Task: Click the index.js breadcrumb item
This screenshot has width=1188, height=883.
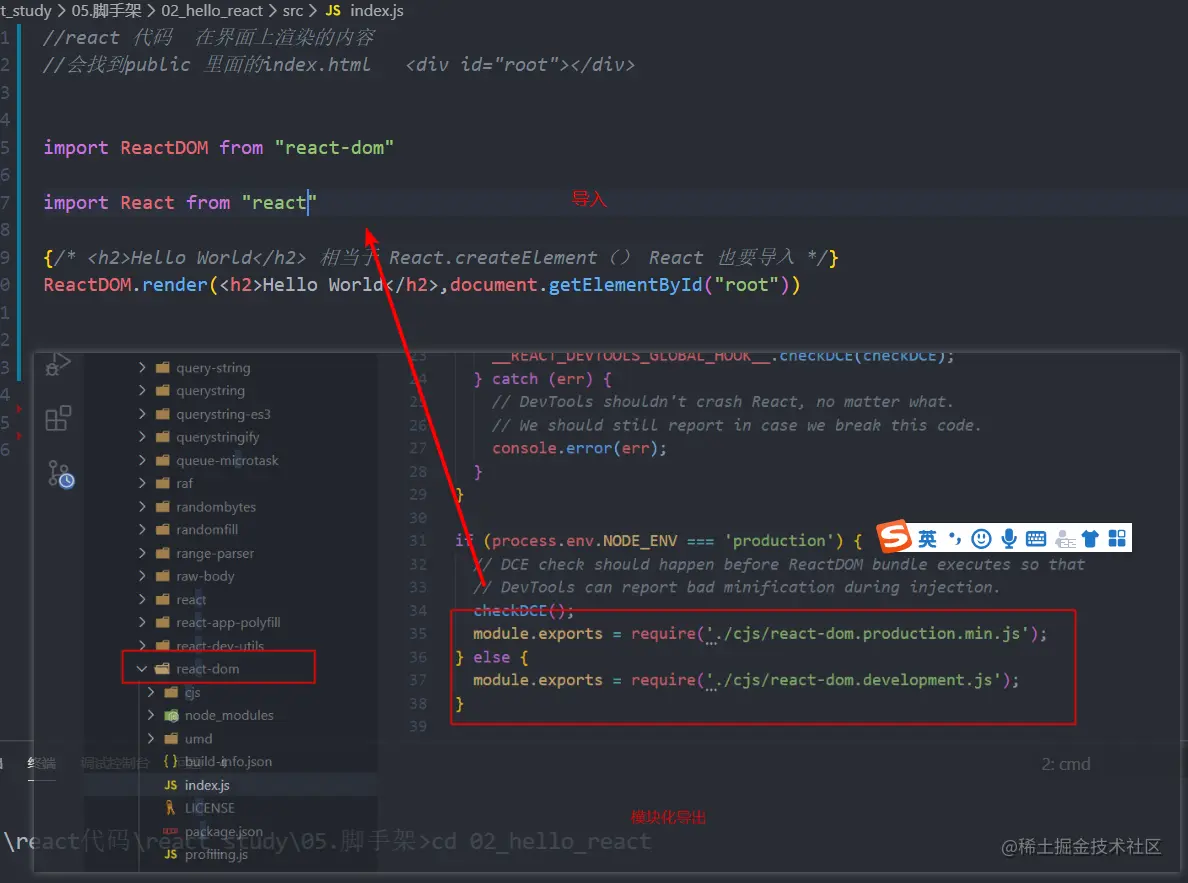Action: (x=377, y=11)
